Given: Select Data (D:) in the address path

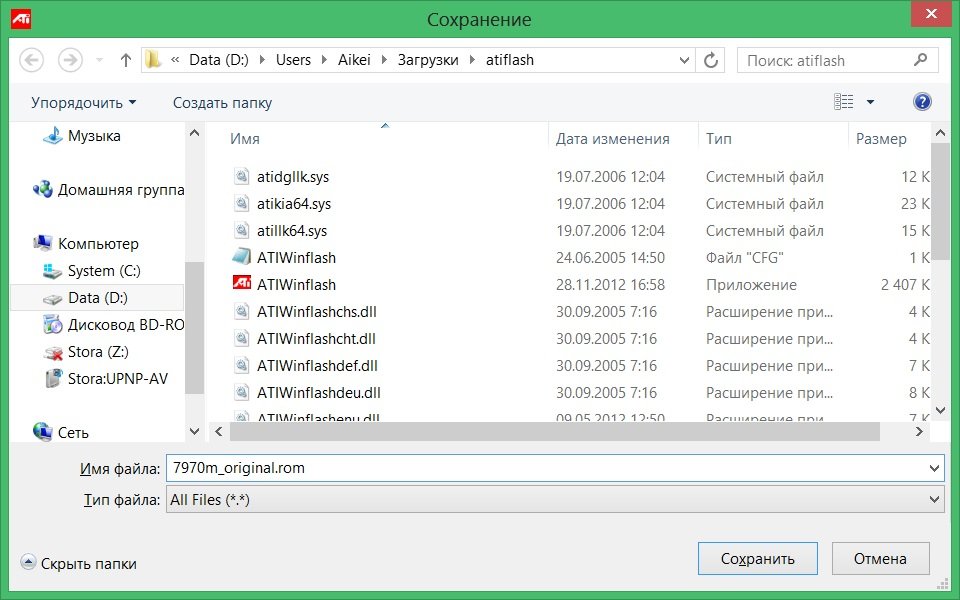Looking at the screenshot, I should (x=219, y=60).
